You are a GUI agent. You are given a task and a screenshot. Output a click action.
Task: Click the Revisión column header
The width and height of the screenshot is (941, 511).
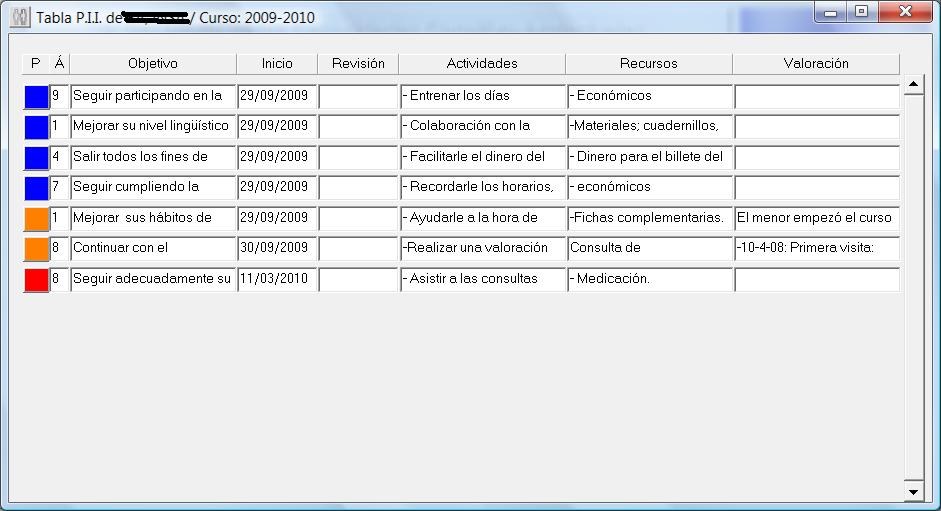click(358, 64)
